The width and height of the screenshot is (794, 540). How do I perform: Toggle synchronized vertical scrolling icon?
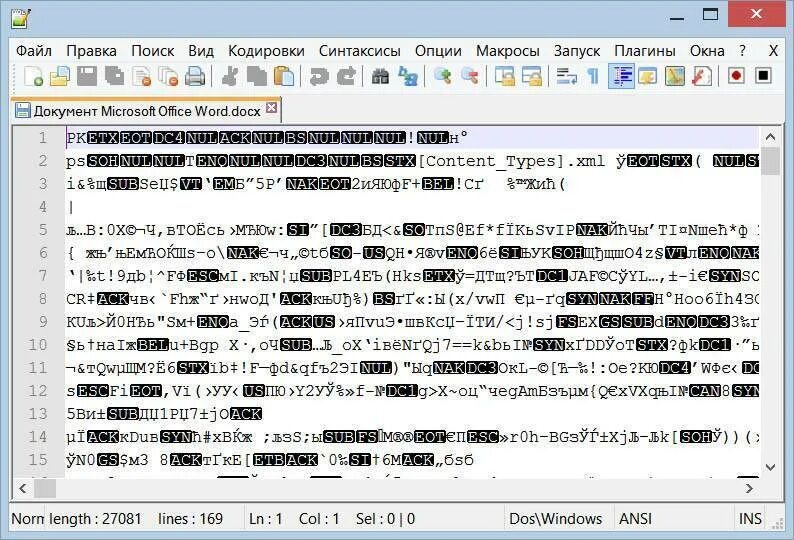504,76
